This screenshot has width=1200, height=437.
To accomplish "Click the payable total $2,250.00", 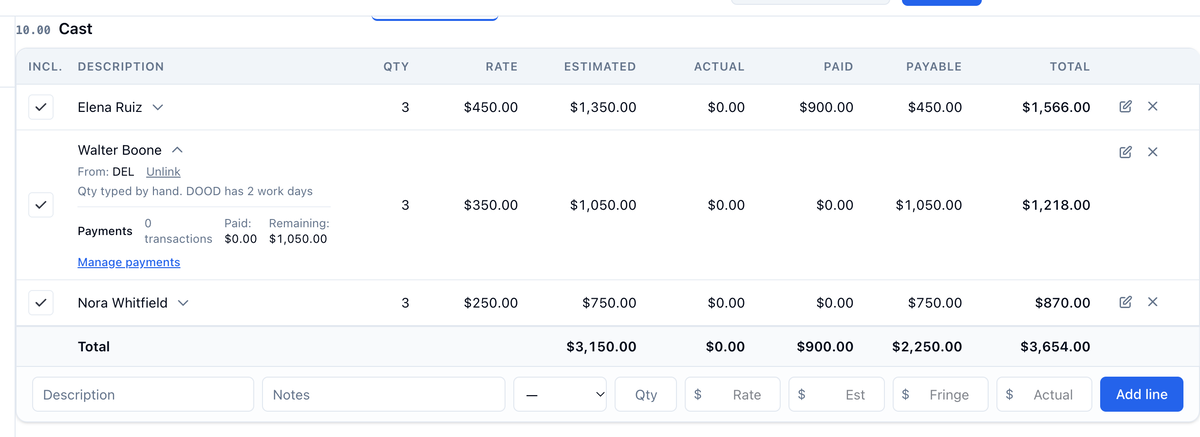I will click(x=927, y=347).
